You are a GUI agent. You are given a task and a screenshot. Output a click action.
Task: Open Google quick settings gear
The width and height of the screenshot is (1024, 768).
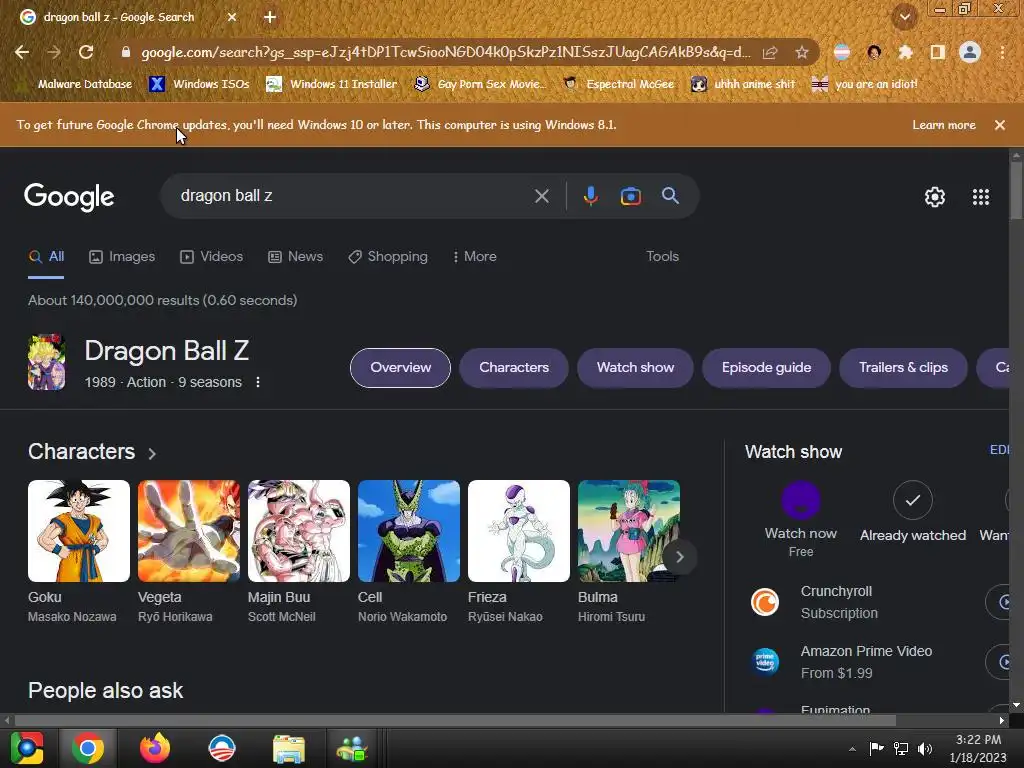pyautogui.click(x=935, y=197)
